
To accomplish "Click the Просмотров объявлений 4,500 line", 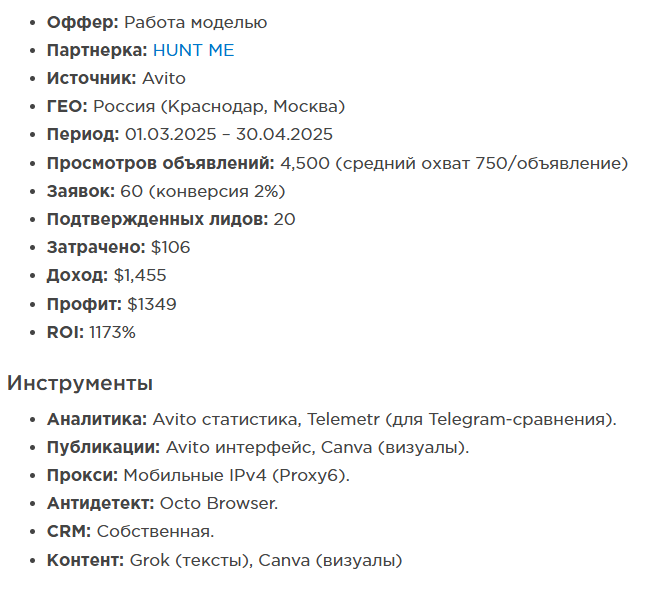I will pyautogui.click(x=337, y=163).
